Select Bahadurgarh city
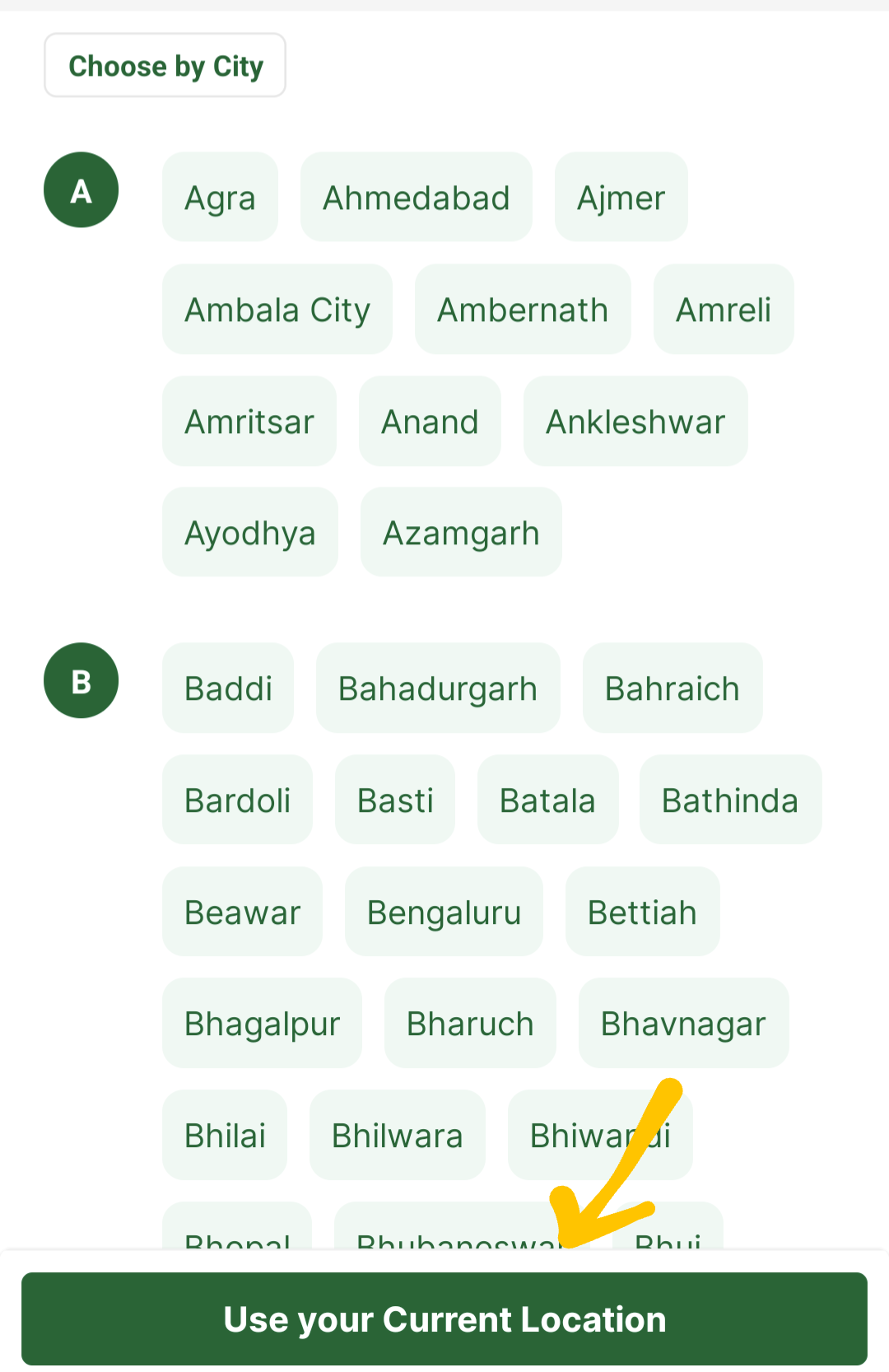The height and width of the screenshot is (1372, 889). 438,688
